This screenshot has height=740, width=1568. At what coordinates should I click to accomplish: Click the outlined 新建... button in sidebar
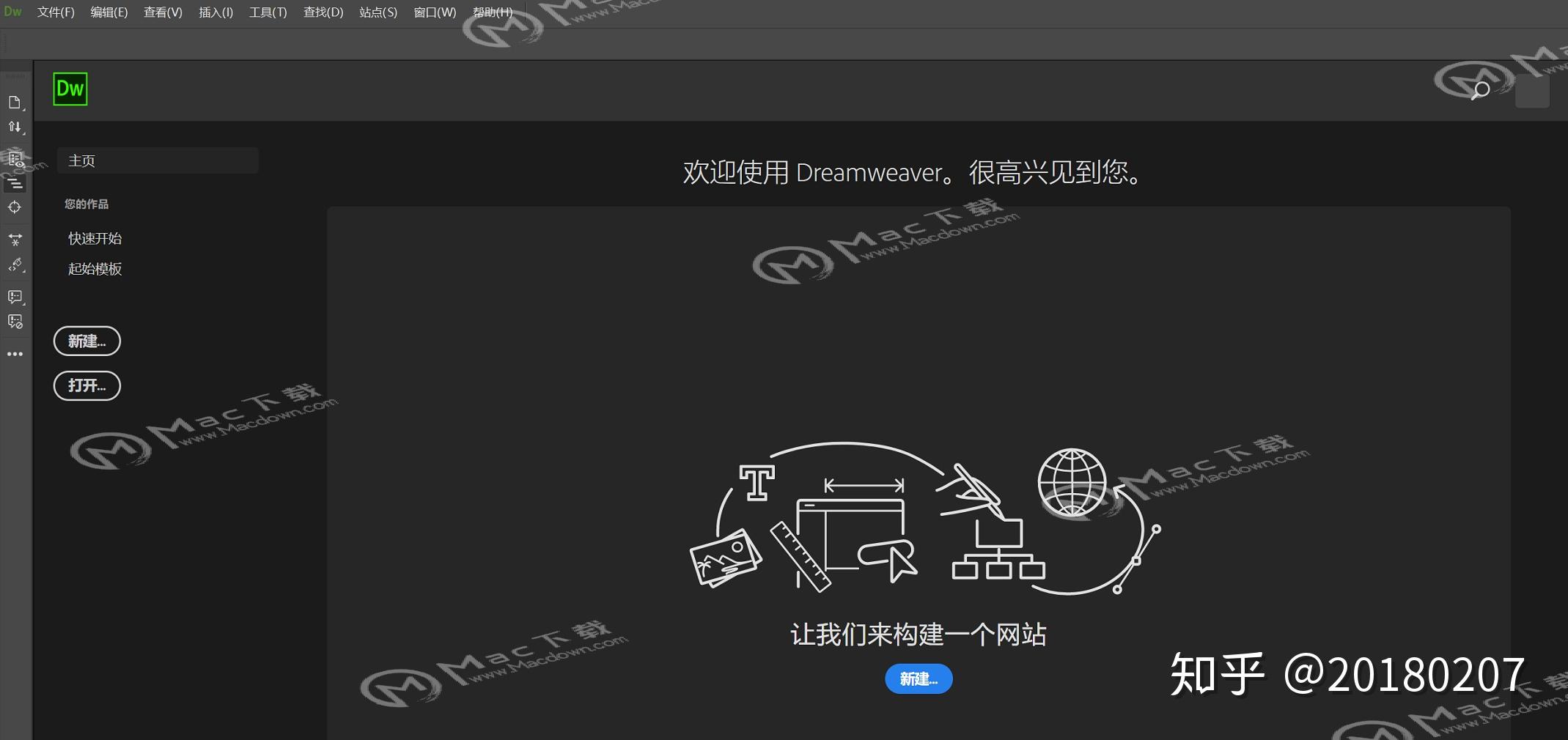(87, 341)
